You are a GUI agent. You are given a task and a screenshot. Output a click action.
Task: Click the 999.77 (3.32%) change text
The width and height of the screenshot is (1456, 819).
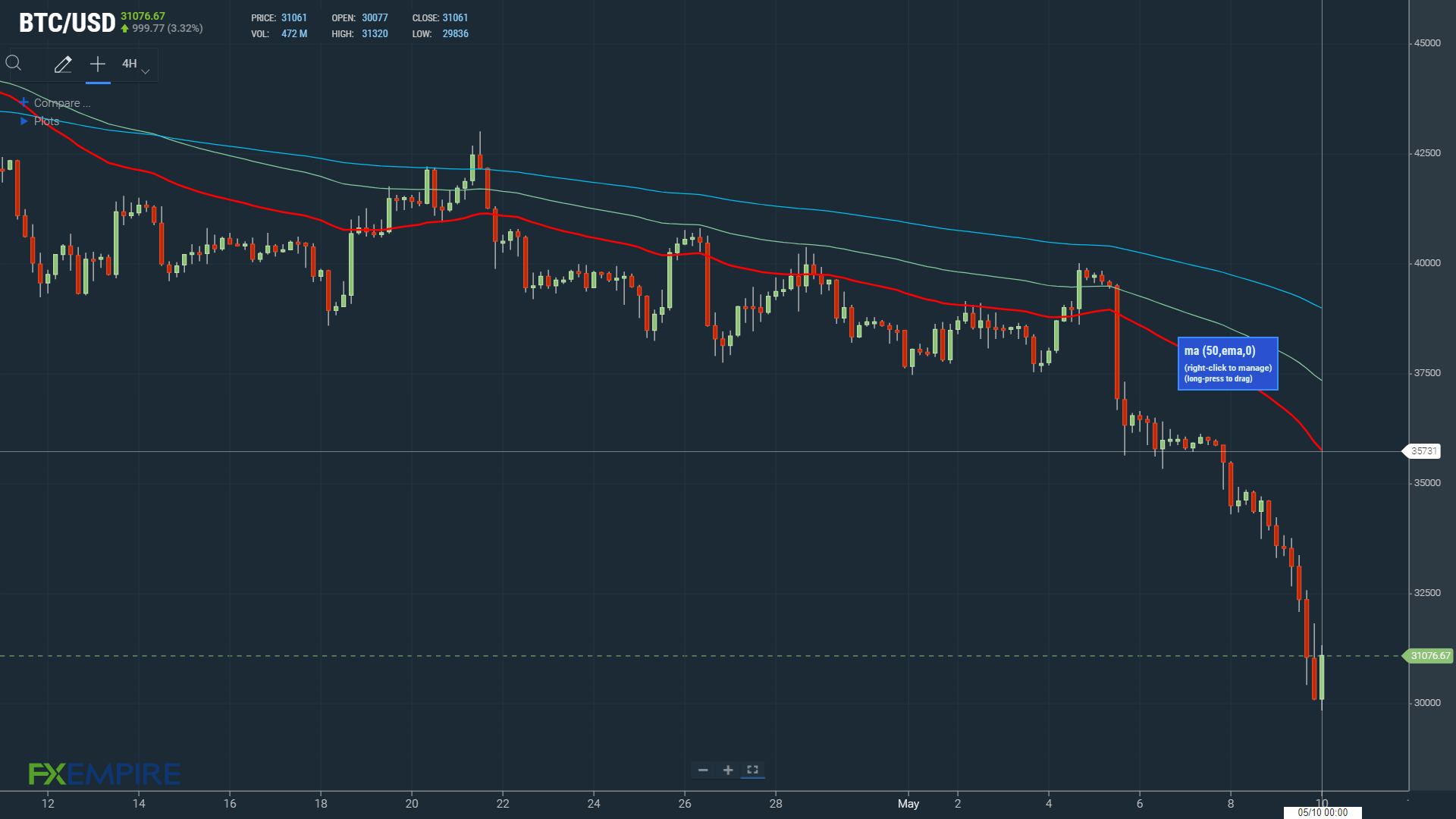coord(167,29)
